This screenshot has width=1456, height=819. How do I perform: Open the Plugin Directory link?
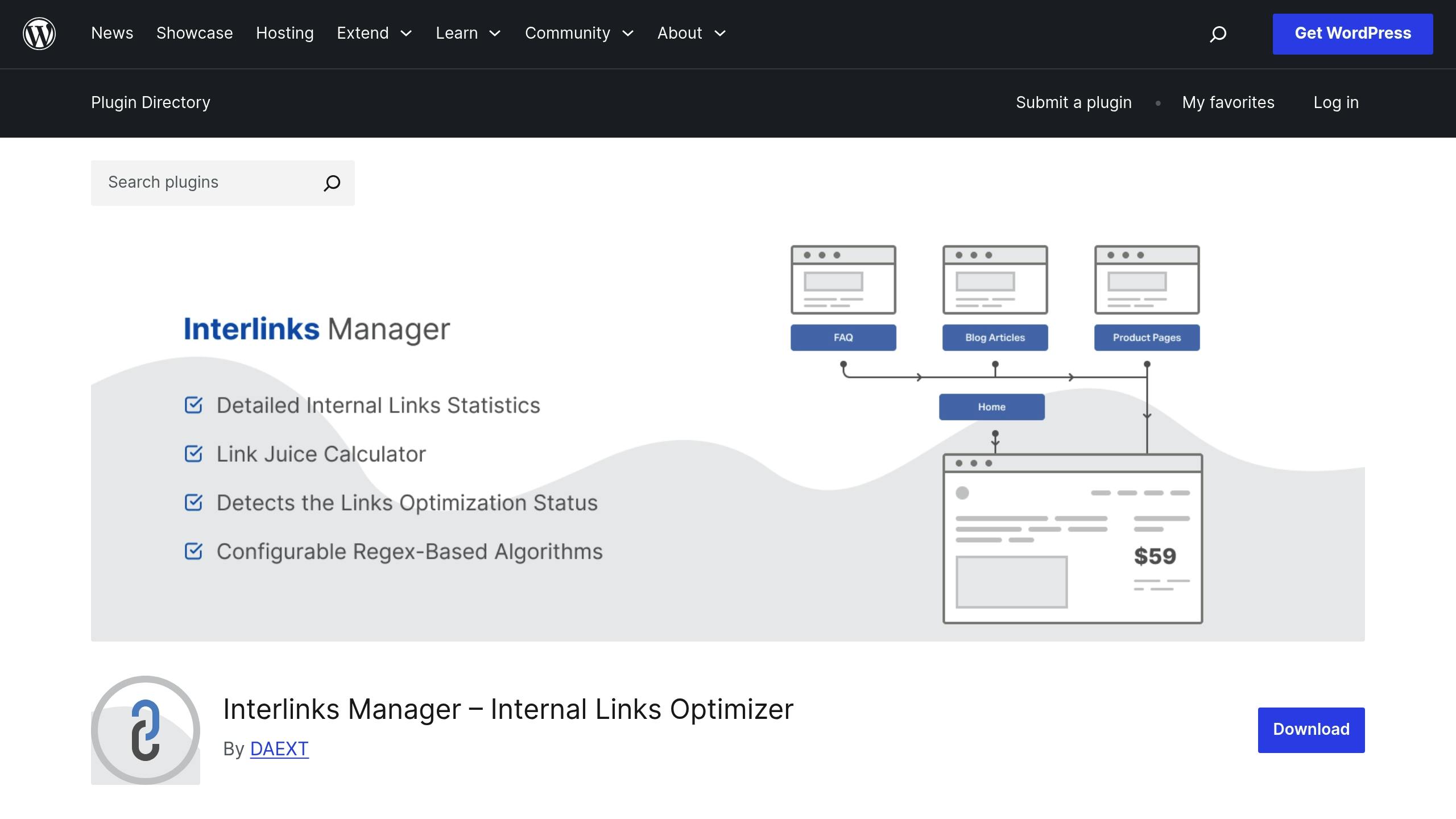pos(151,102)
